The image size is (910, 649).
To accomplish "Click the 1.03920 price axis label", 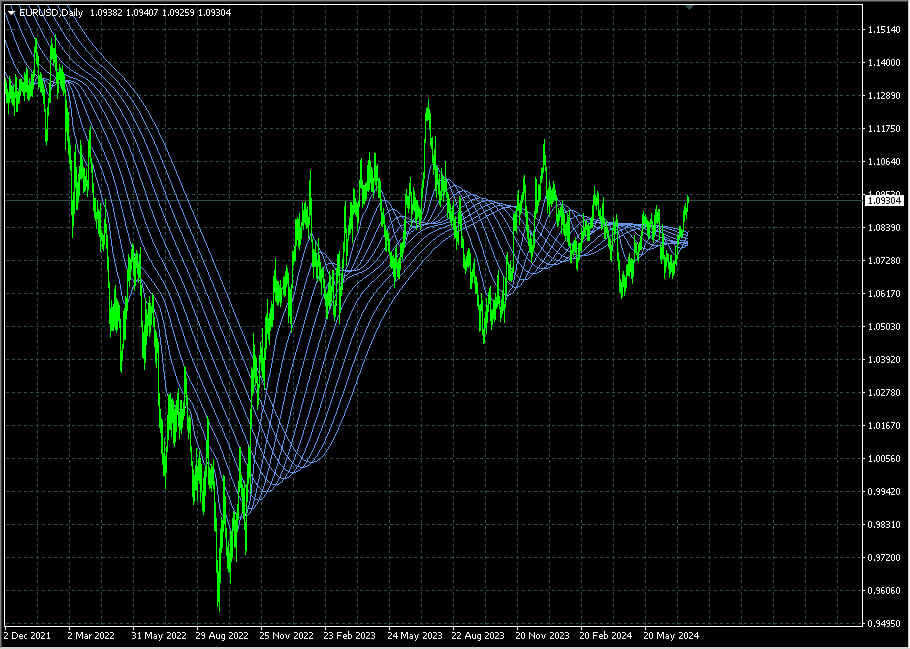I will click(x=884, y=360).
